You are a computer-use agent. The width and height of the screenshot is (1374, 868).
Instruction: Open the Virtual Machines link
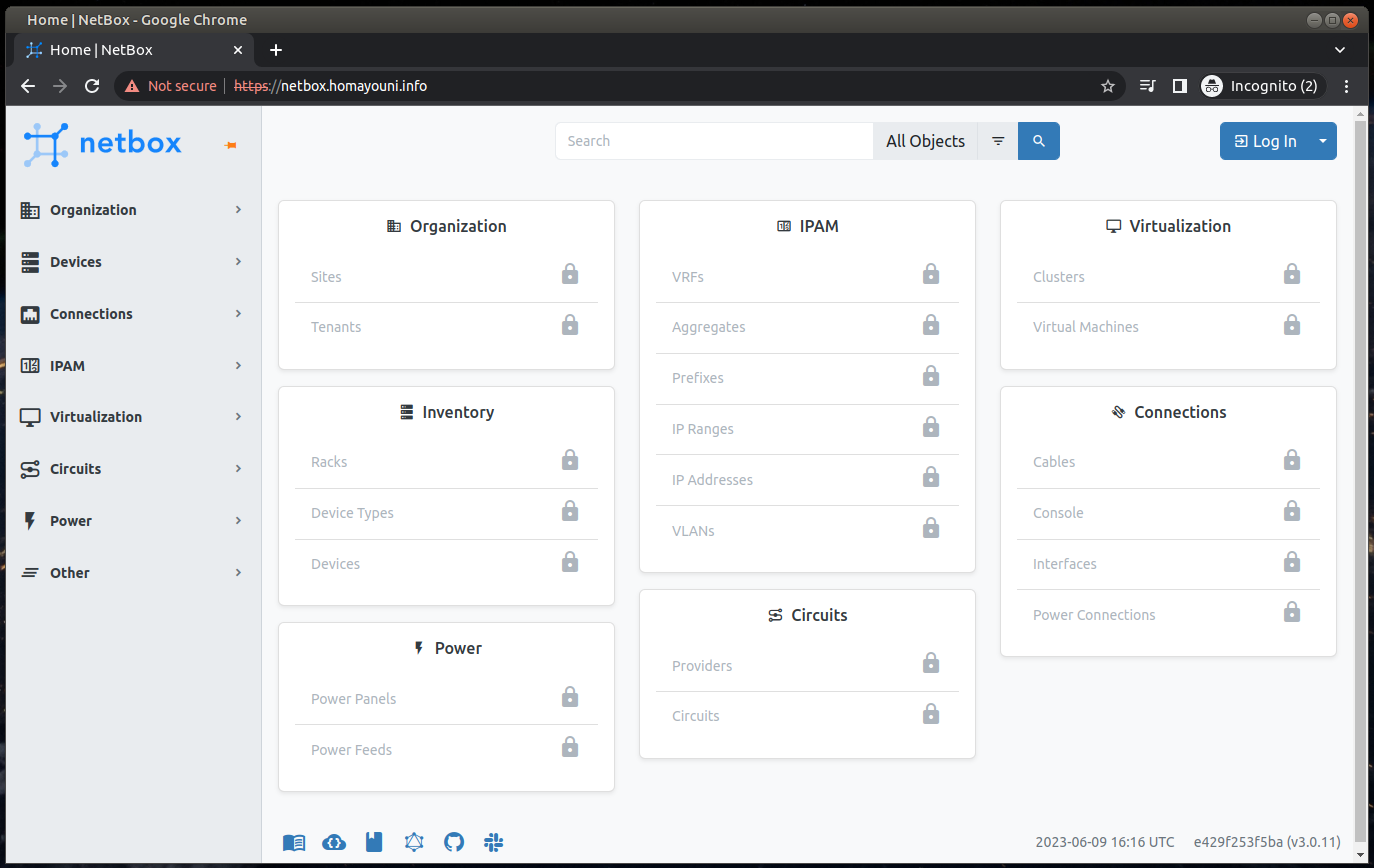1086,327
